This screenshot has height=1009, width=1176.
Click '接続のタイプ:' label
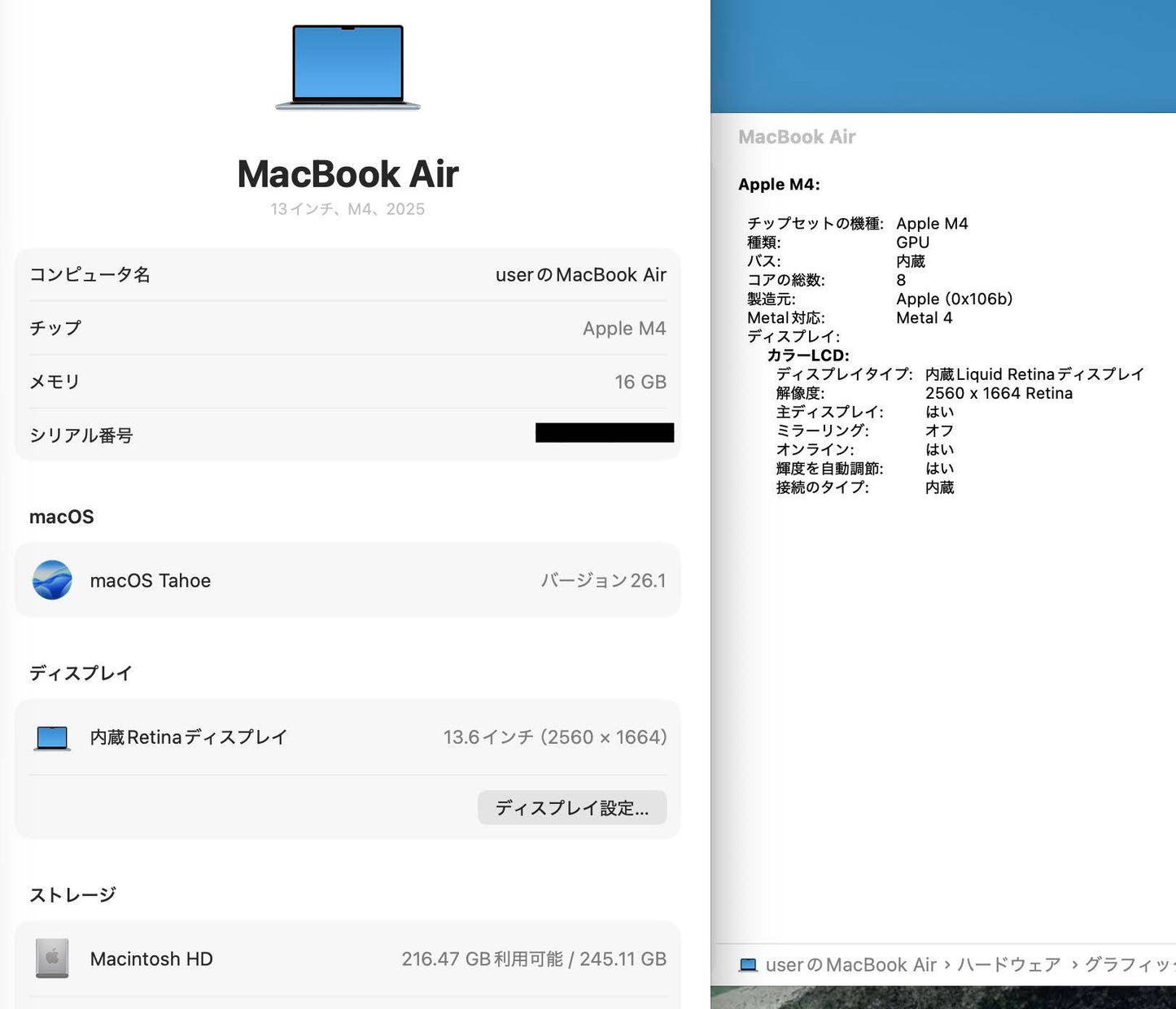[x=822, y=487]
